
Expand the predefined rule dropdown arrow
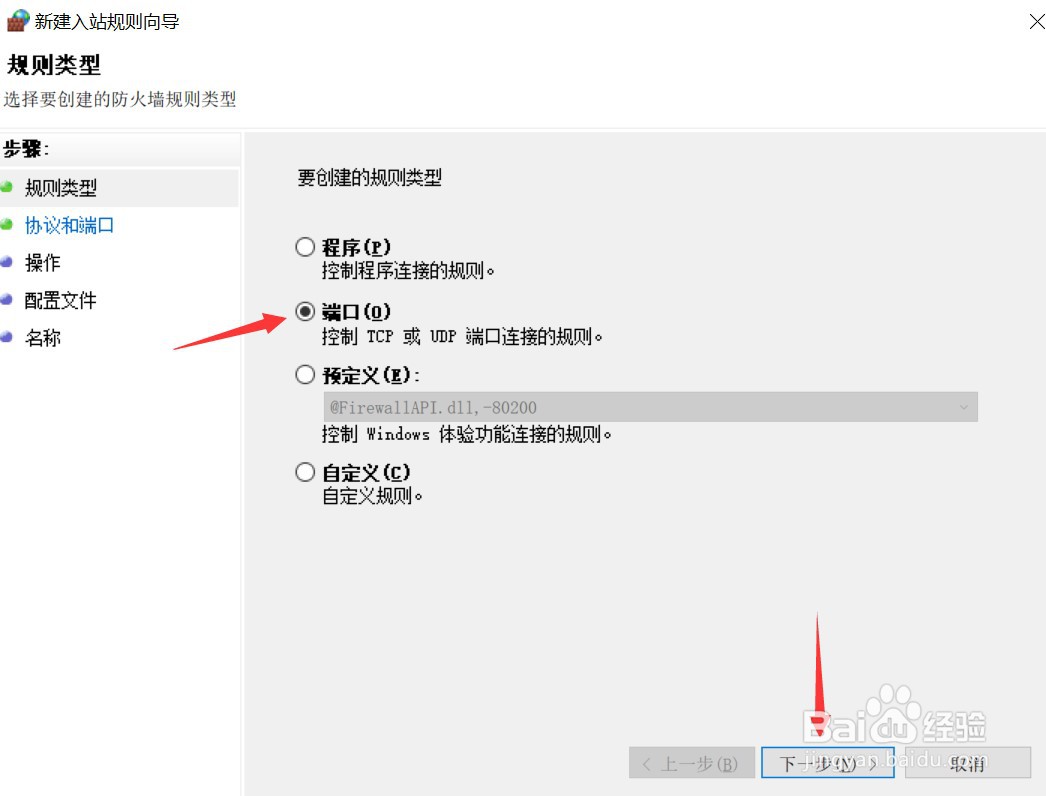(x=963, y=407)
